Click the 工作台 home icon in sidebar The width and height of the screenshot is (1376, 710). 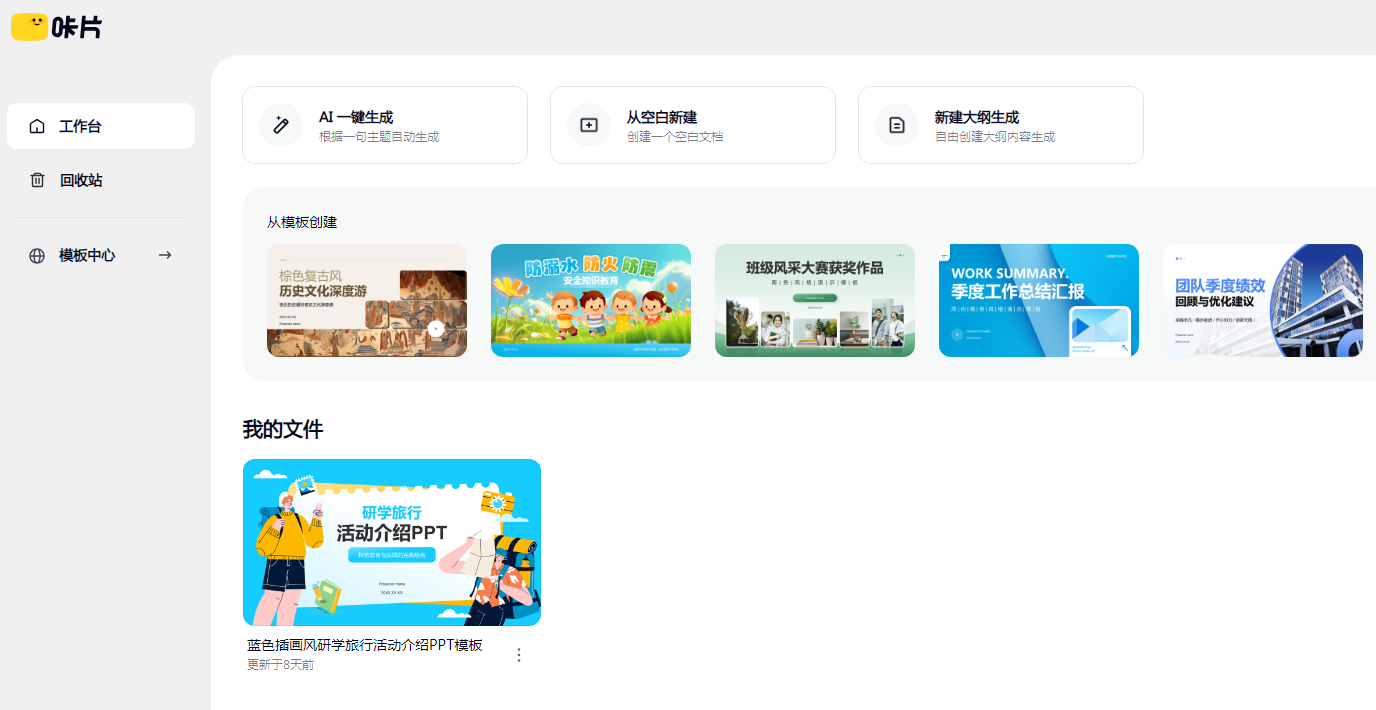pyautogui.click(x=37, y=126)
